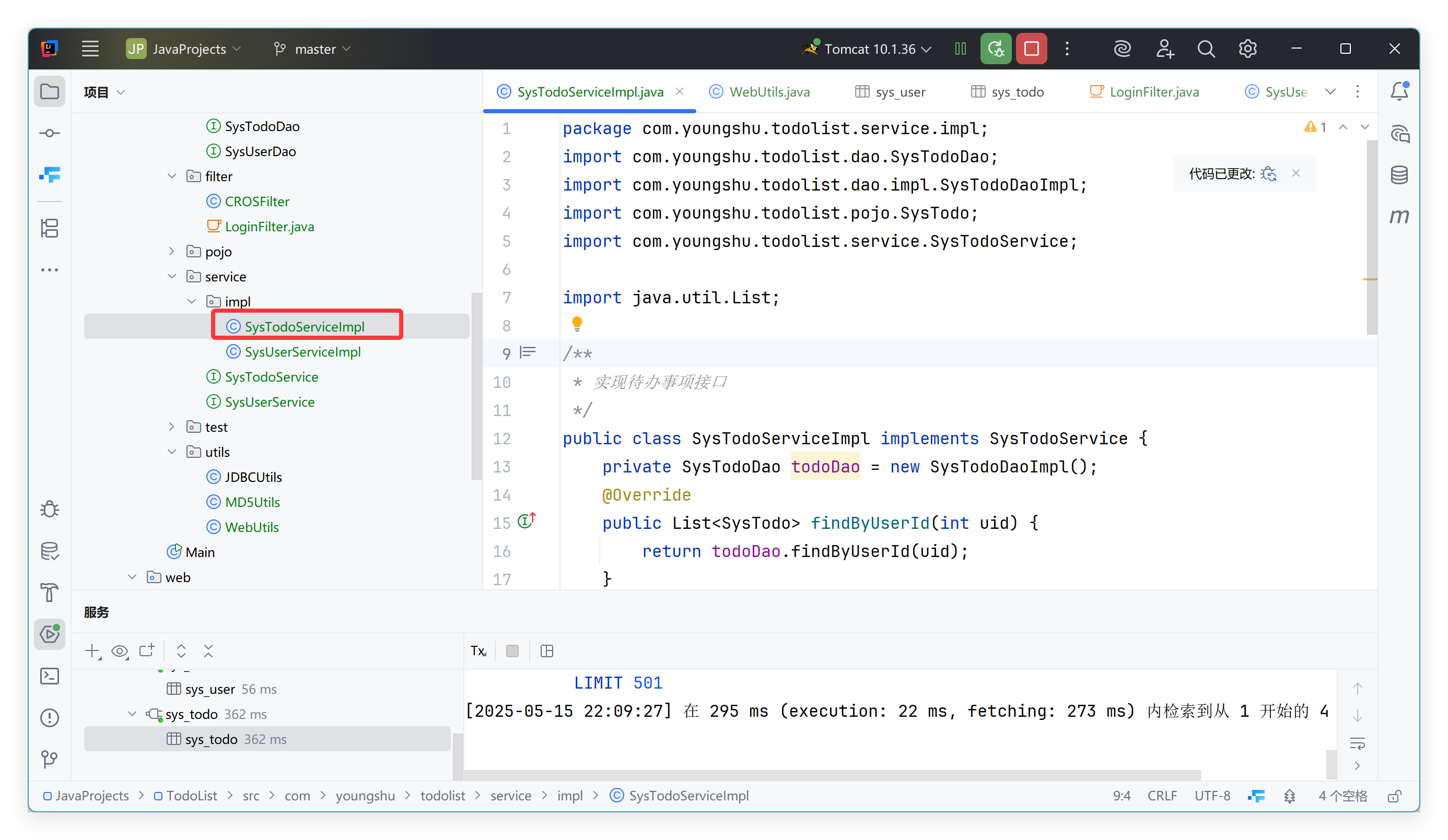The height and width of the screenshot is (840, 1448).
Task: Show more tool windows ellipsis
Action: (50, 269)
